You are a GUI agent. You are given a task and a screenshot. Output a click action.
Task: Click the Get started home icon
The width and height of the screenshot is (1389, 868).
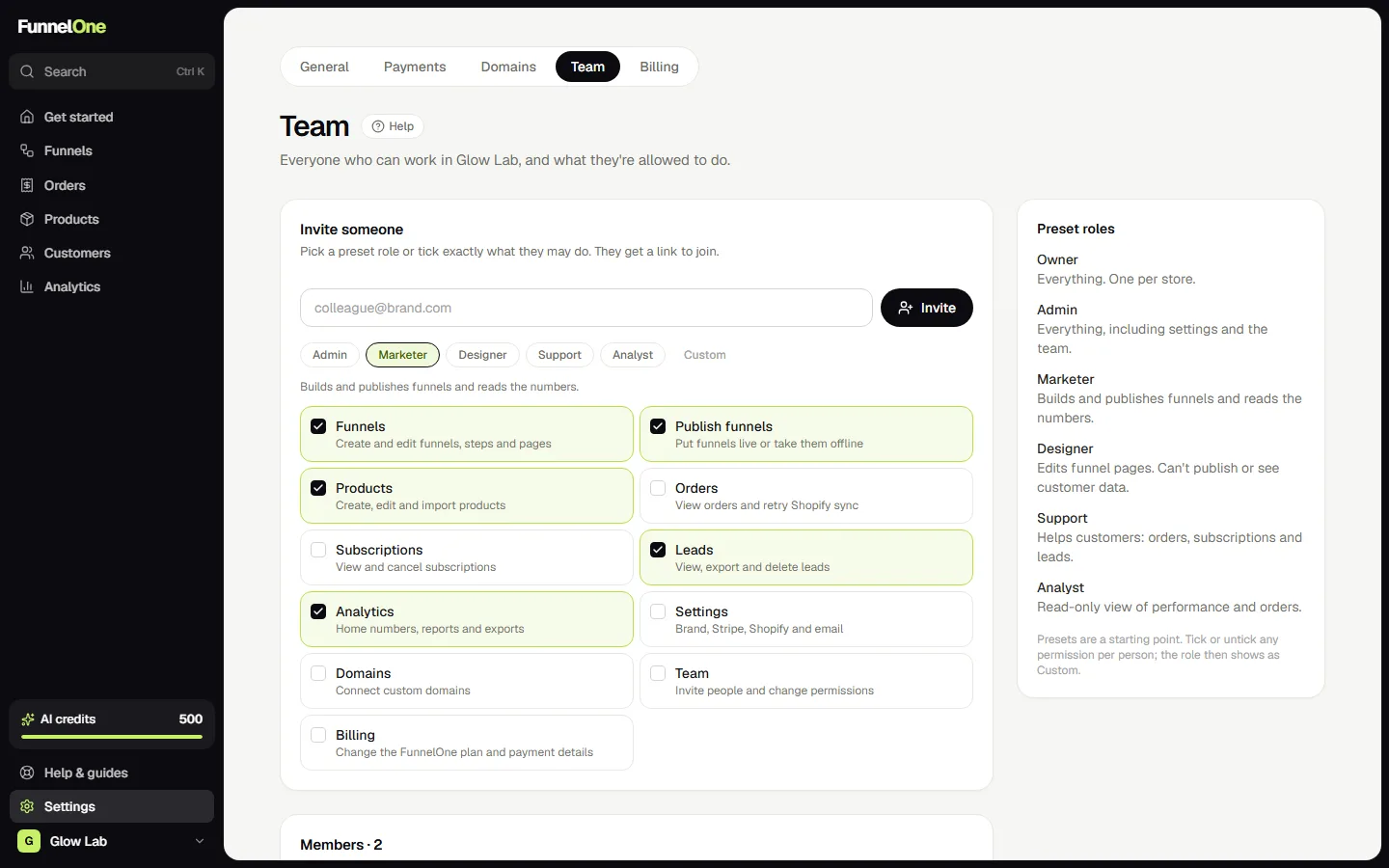(27, 117)
